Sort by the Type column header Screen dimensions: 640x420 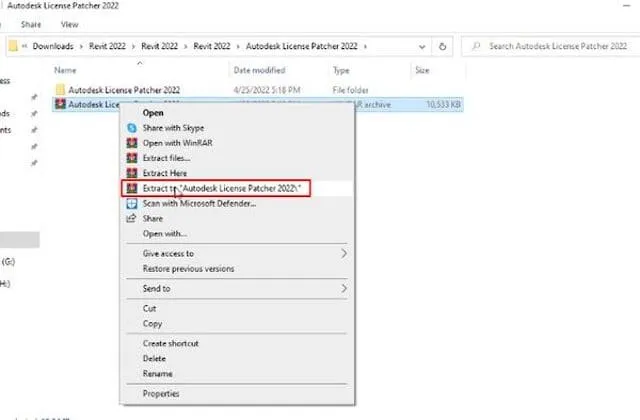341,70
